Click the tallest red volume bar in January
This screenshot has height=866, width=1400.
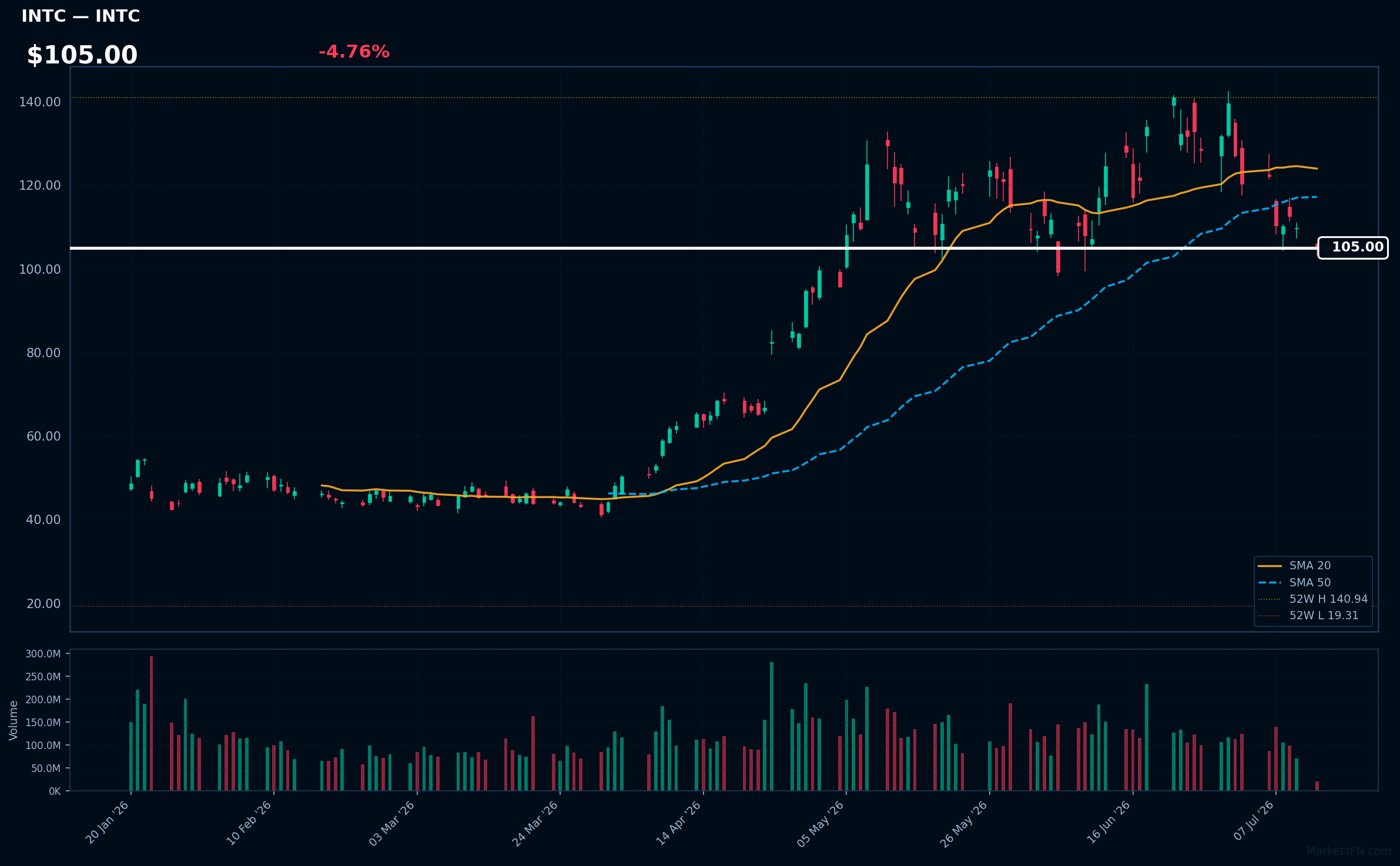coord(151,723)
